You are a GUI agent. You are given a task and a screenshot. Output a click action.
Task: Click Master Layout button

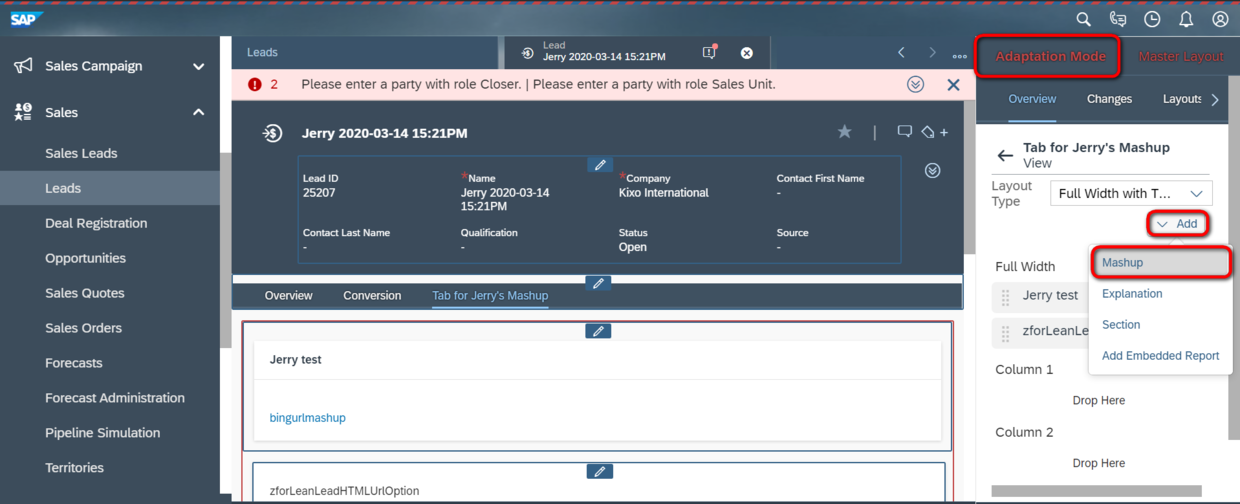point(1181,56)
